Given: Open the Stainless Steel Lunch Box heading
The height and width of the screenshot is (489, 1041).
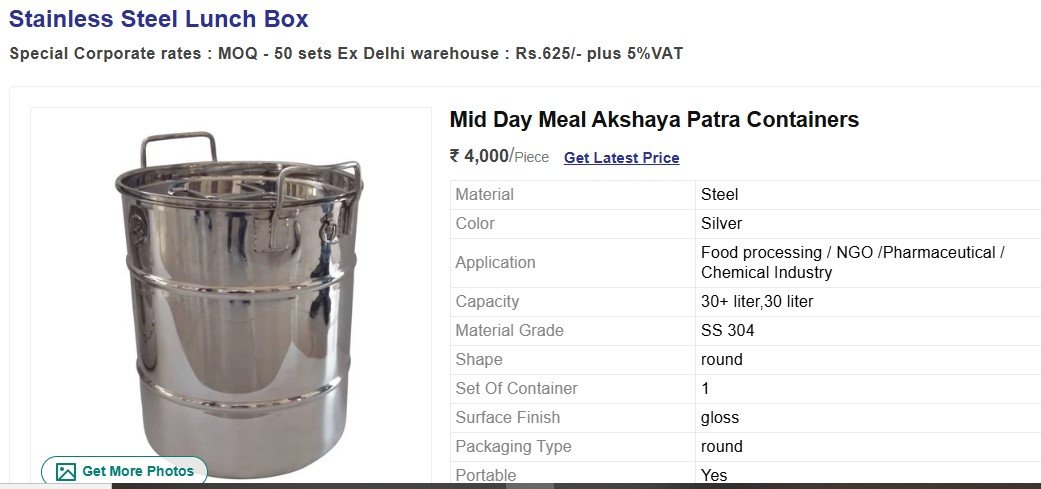Looking at the screenshot, I should click(x=159, y=19).
